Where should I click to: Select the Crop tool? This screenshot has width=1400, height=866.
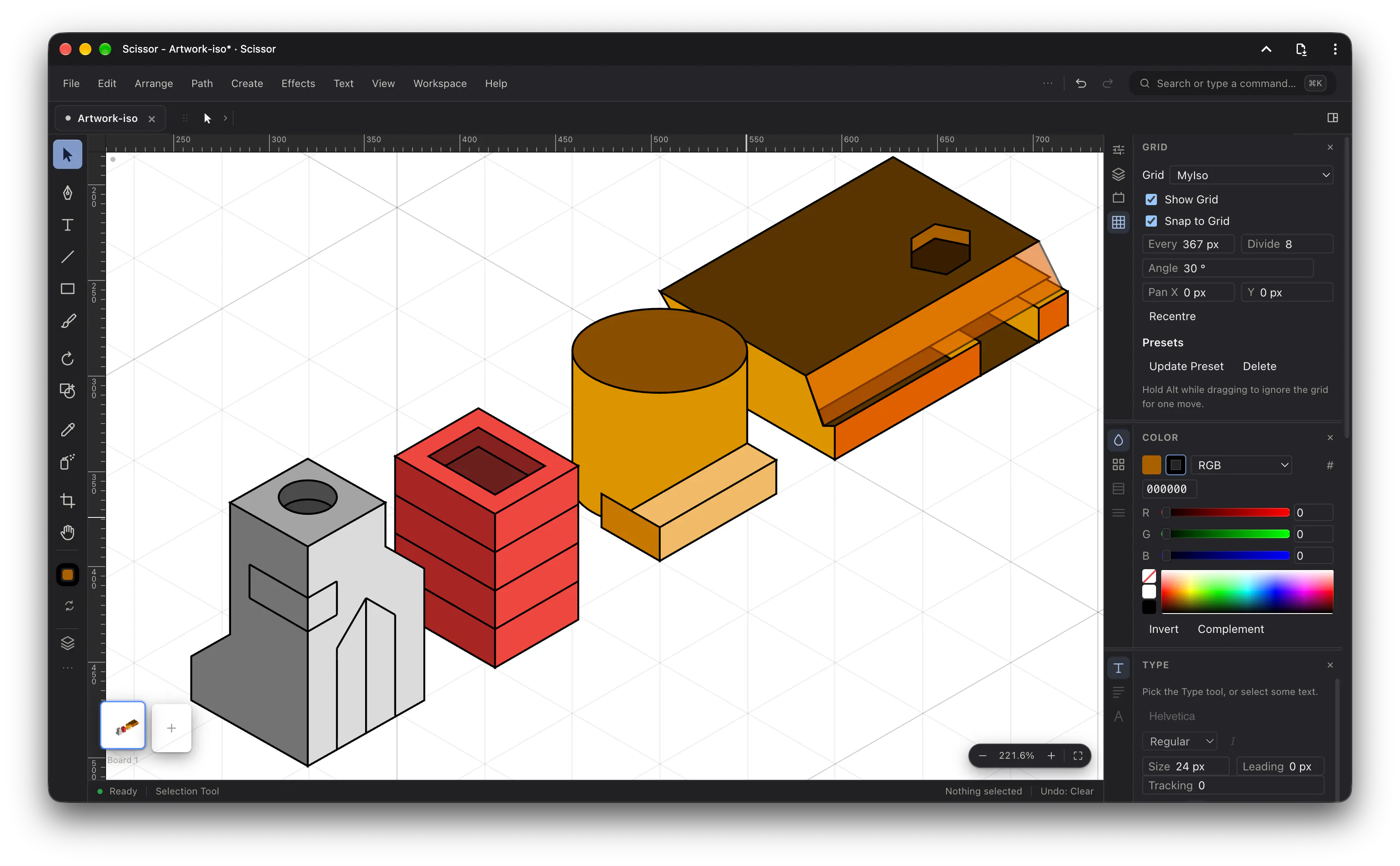[x=68, y=500]
